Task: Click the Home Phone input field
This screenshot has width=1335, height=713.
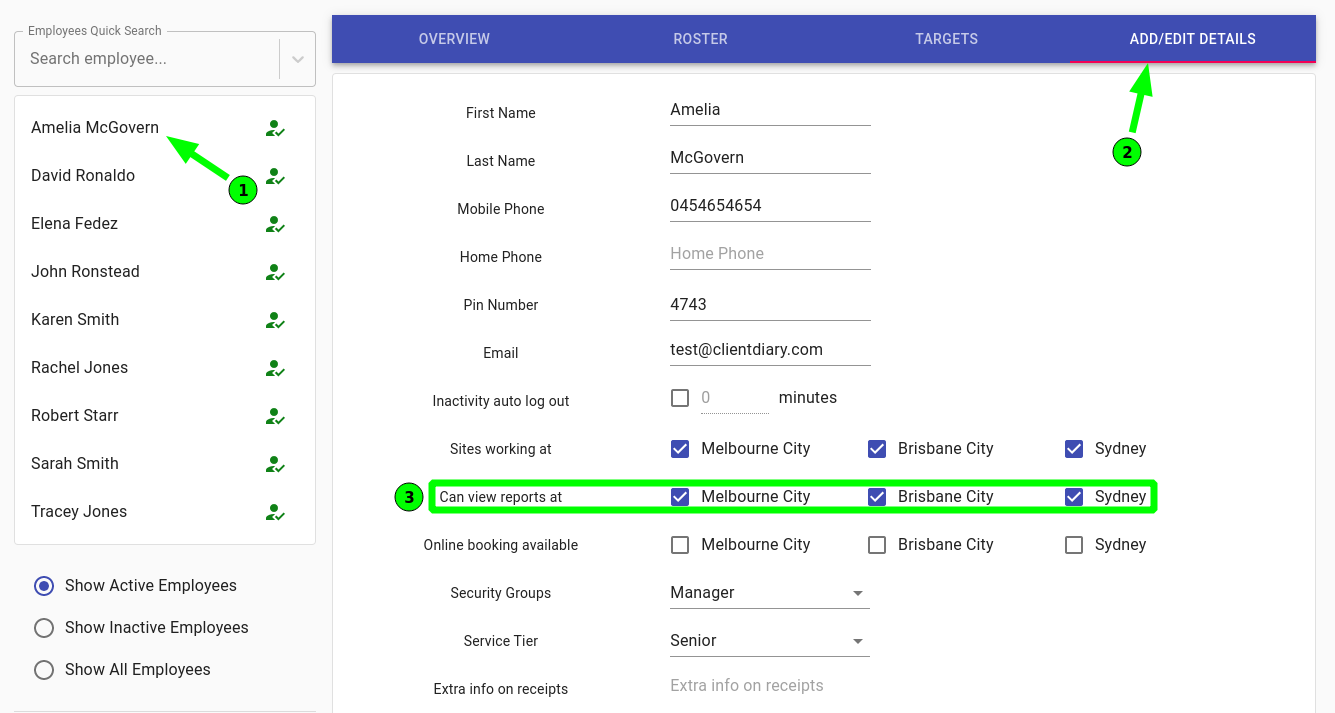Action: (769, 254)
